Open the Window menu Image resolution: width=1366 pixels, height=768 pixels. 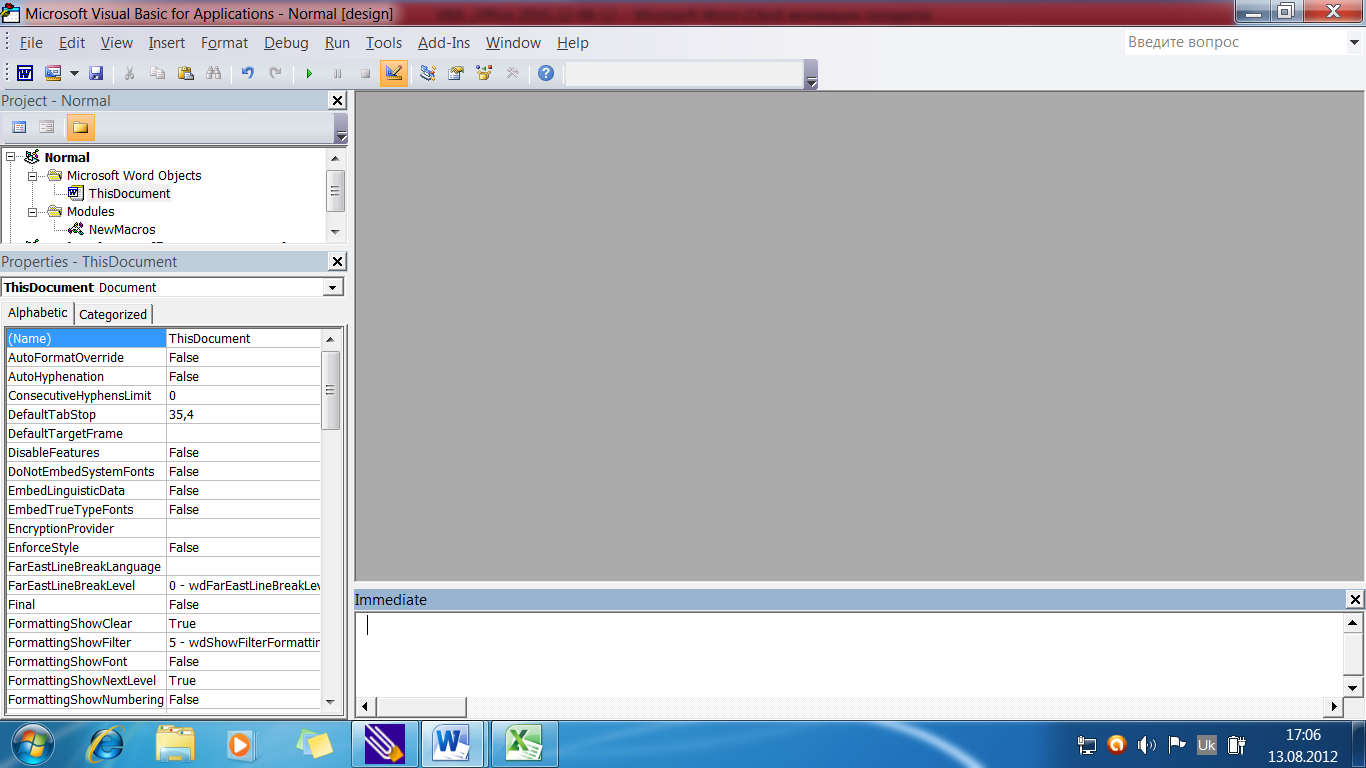pyautogui.click(x=513, y=43)
